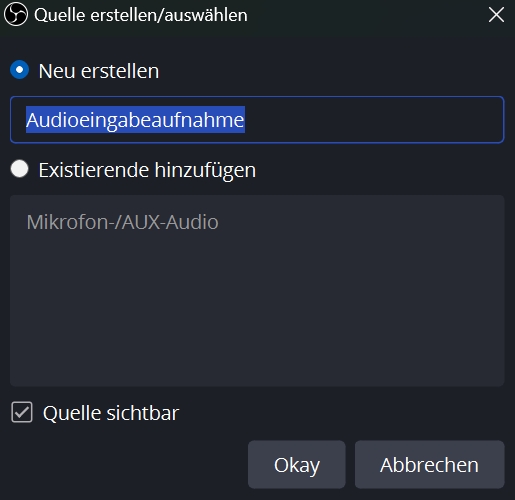
Task: Click the checkmark icon beside Quelle sichtbar
Action: tap(22, 412)
